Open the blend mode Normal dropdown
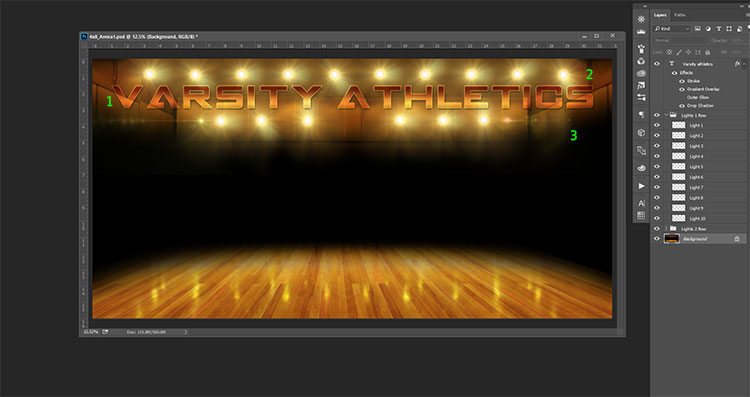 (681, 41)
